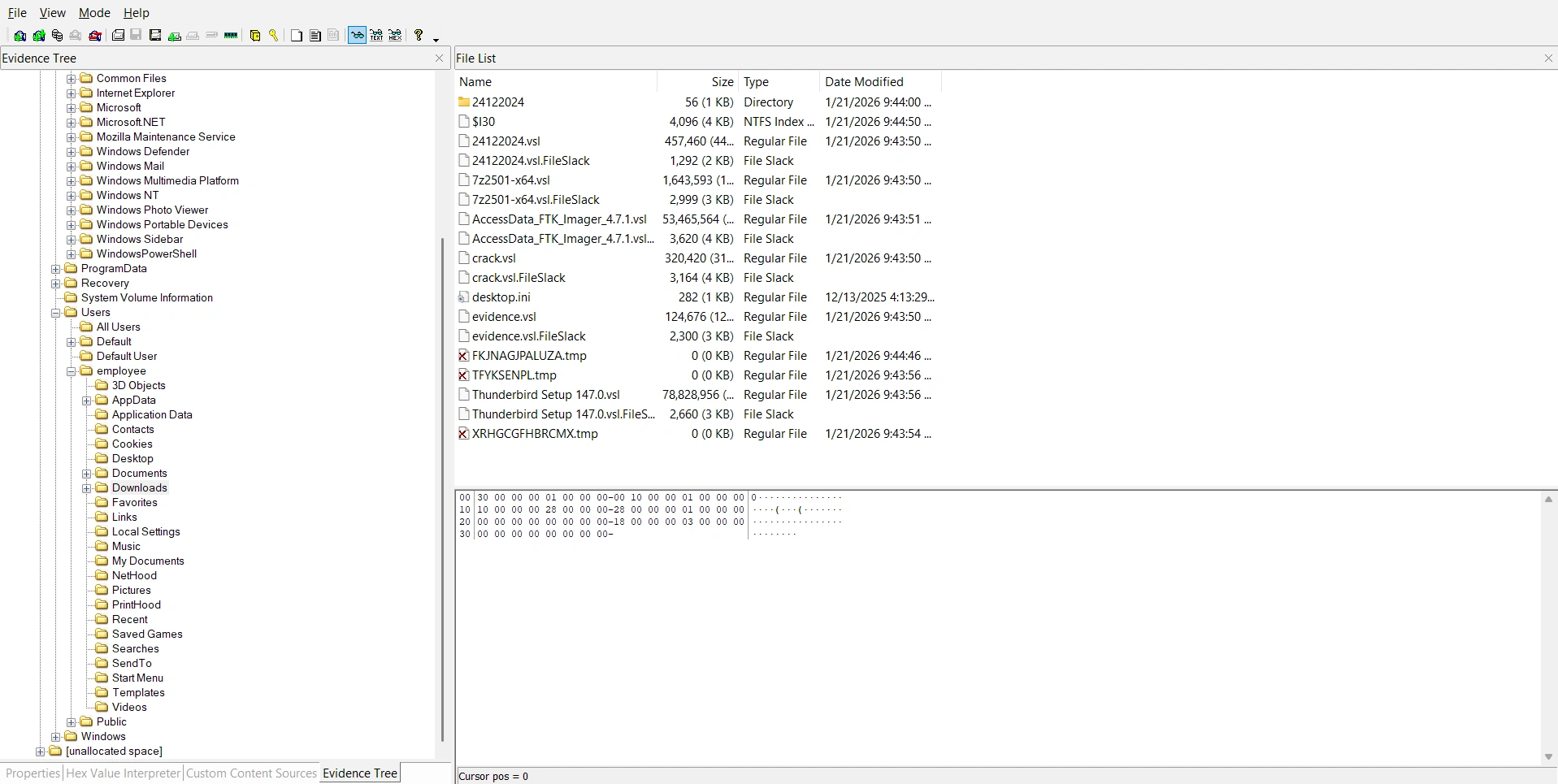This screenshot has width=1558, height=784.
Task: Expand the ProgramData folder node
Action: tap(55, 268)
